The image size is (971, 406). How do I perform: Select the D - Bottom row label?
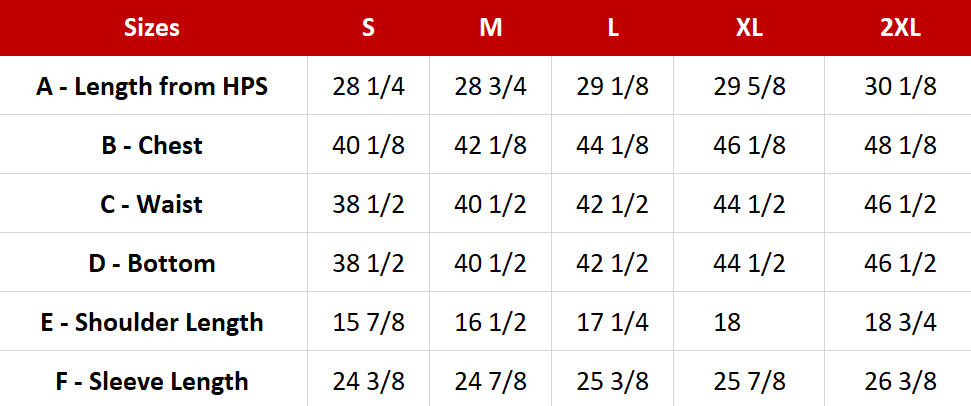152,263
